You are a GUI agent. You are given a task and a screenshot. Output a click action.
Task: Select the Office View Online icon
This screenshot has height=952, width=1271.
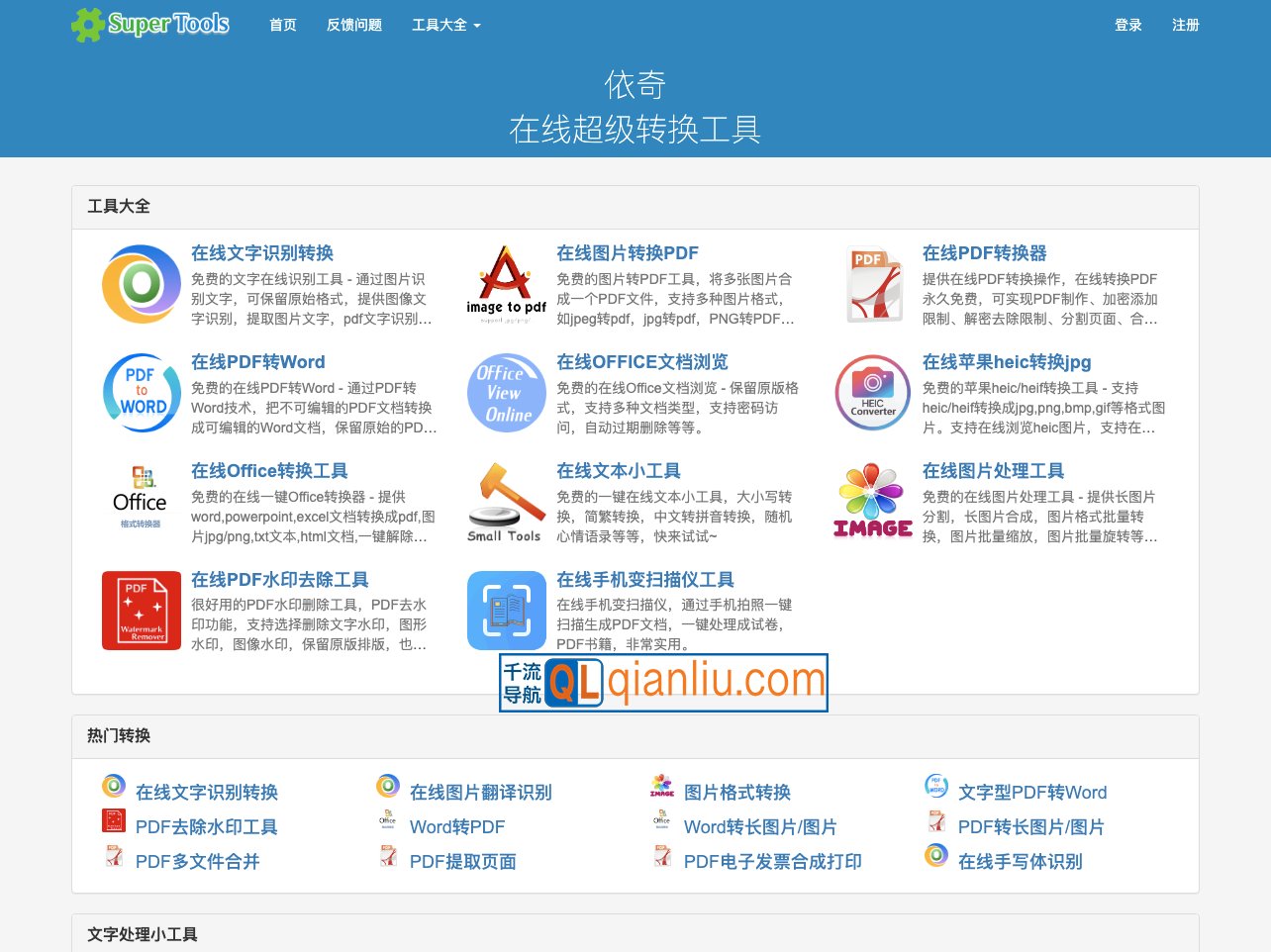[506, 393]
